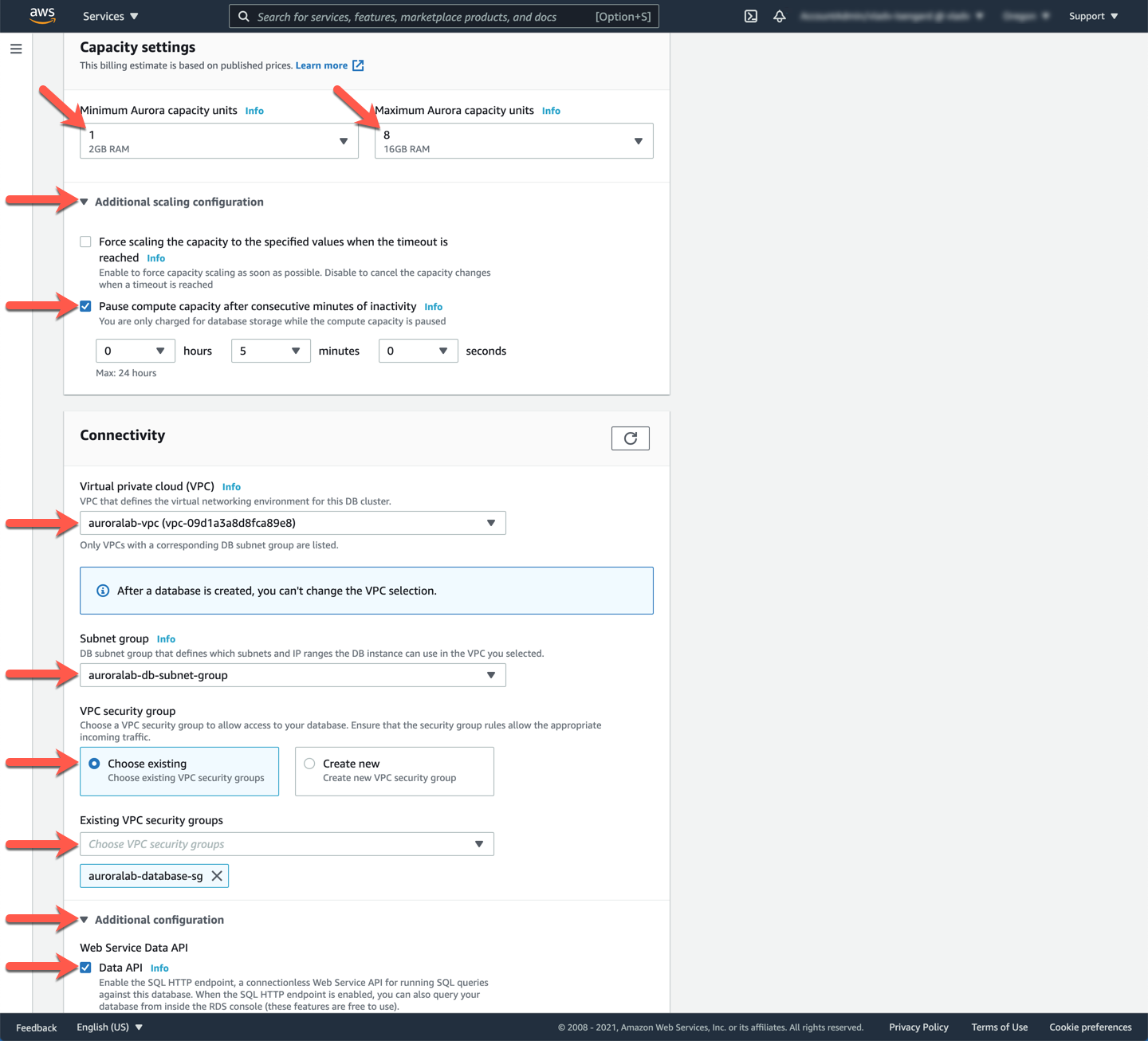Click the search magnifier icon

244,17
